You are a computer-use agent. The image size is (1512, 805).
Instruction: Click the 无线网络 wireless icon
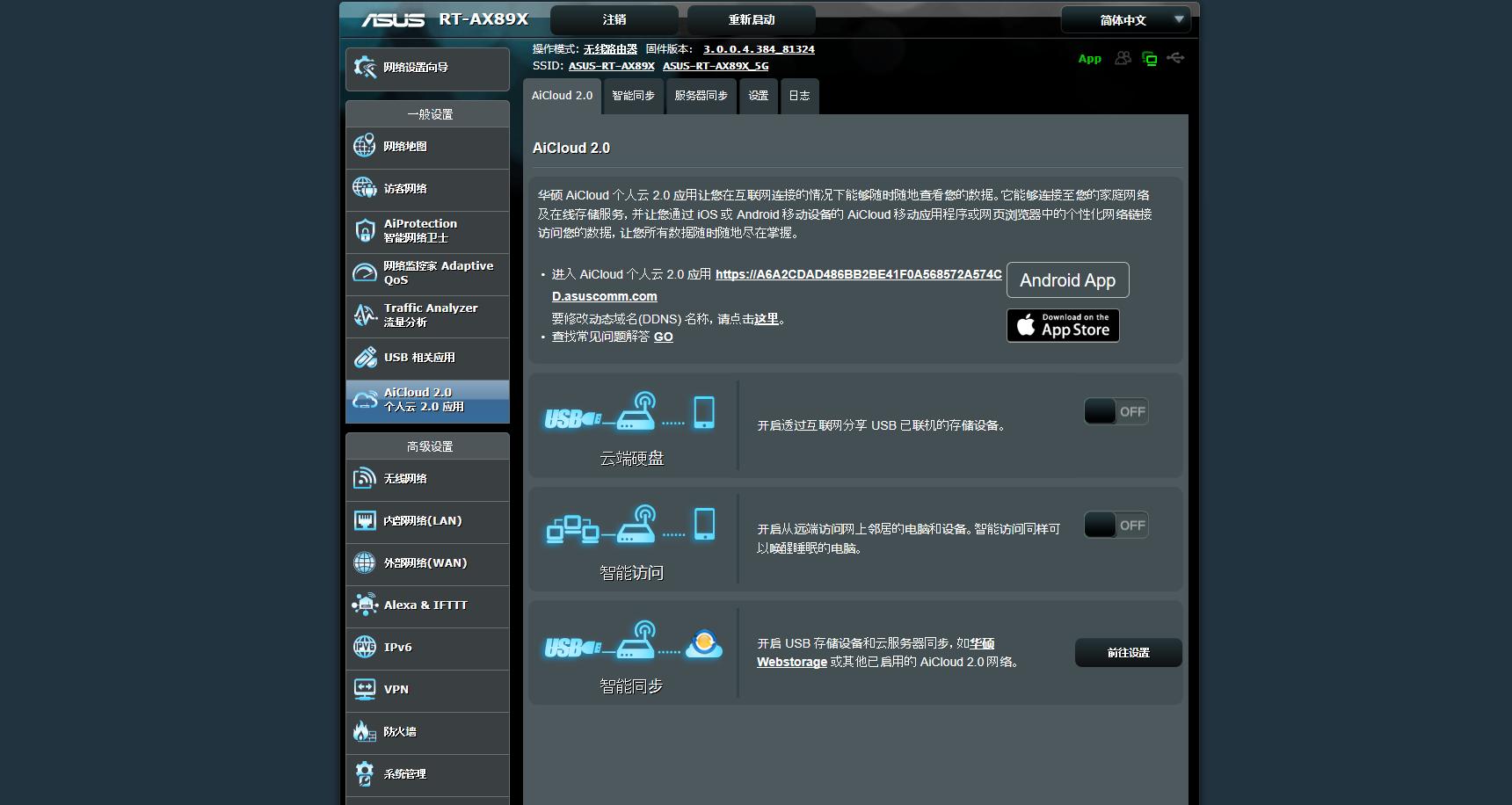[365, 478]
